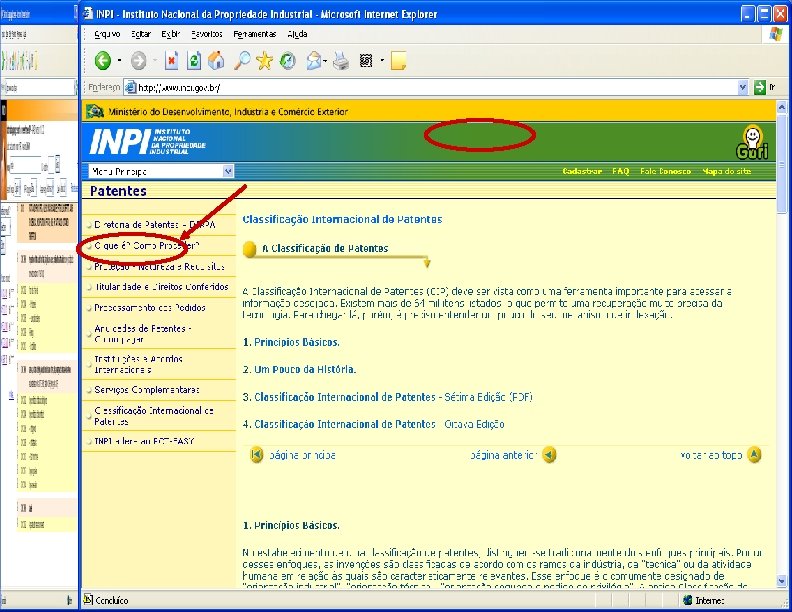The width and height of the screenshot is (792, 612).
Task: Click the vertical scrollbar thumb
Action: click(x=781, y=164)
